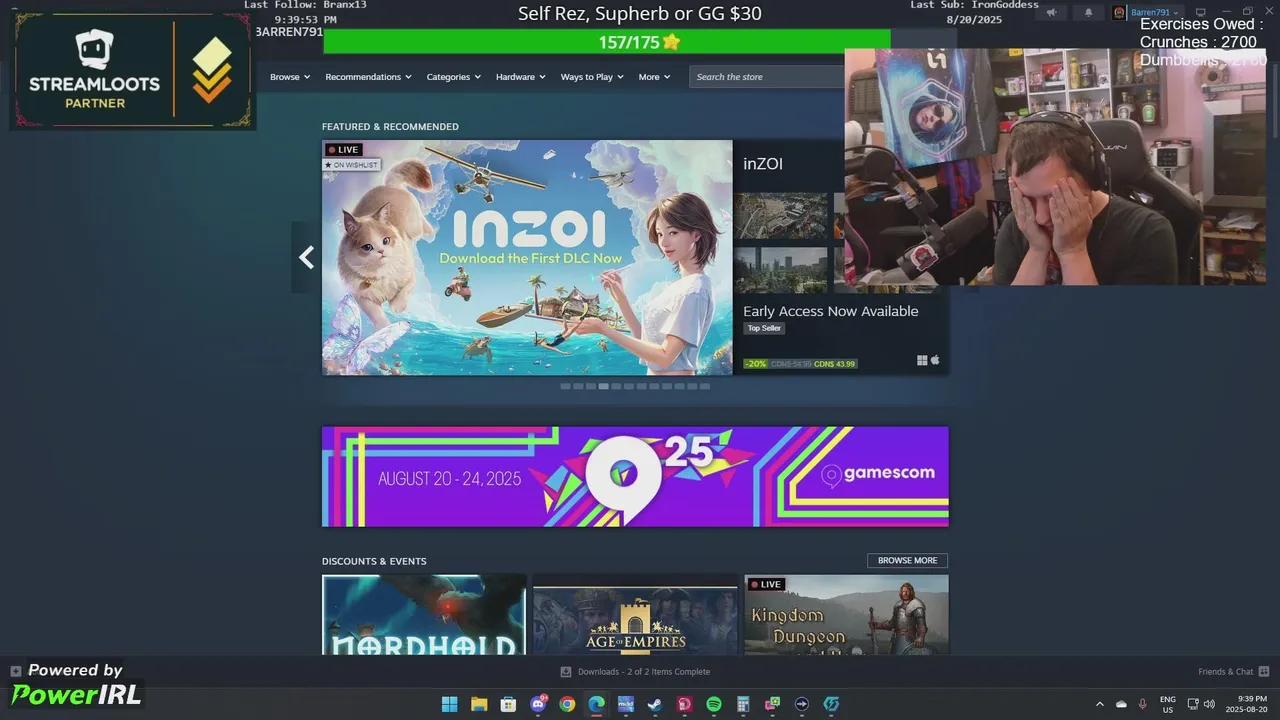This screenshot has height=720, width=1280.
Task: Open ENG US language switcher
Action: point(1167,704)
